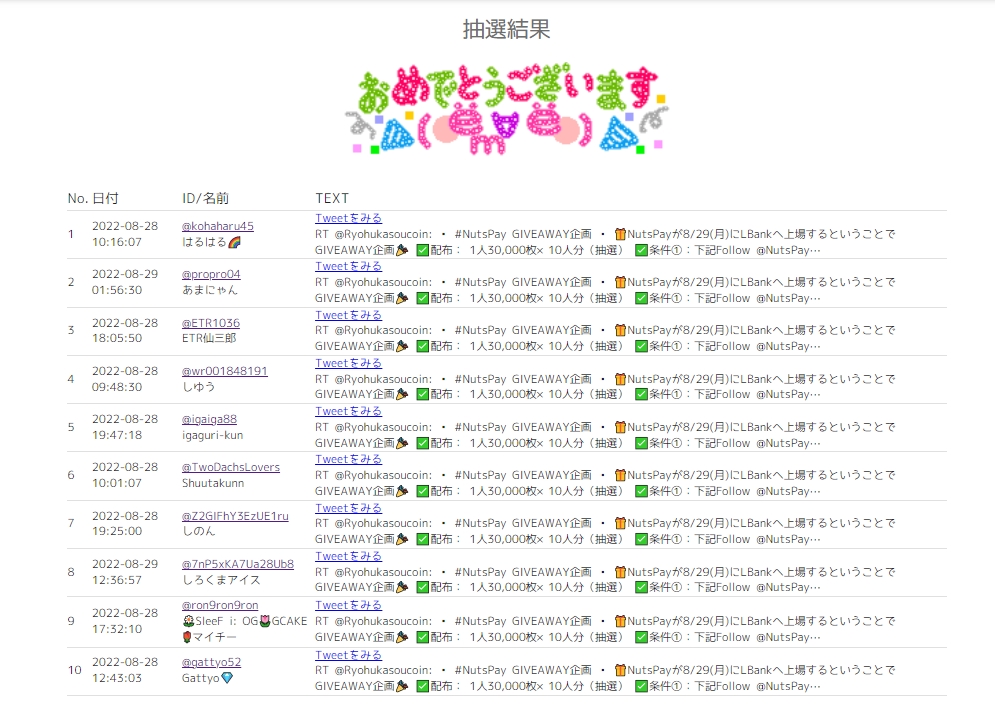Click the date '2022-08-28 10:01:07'
Viewport: 995px width, 720px height.
coord(125,475)
